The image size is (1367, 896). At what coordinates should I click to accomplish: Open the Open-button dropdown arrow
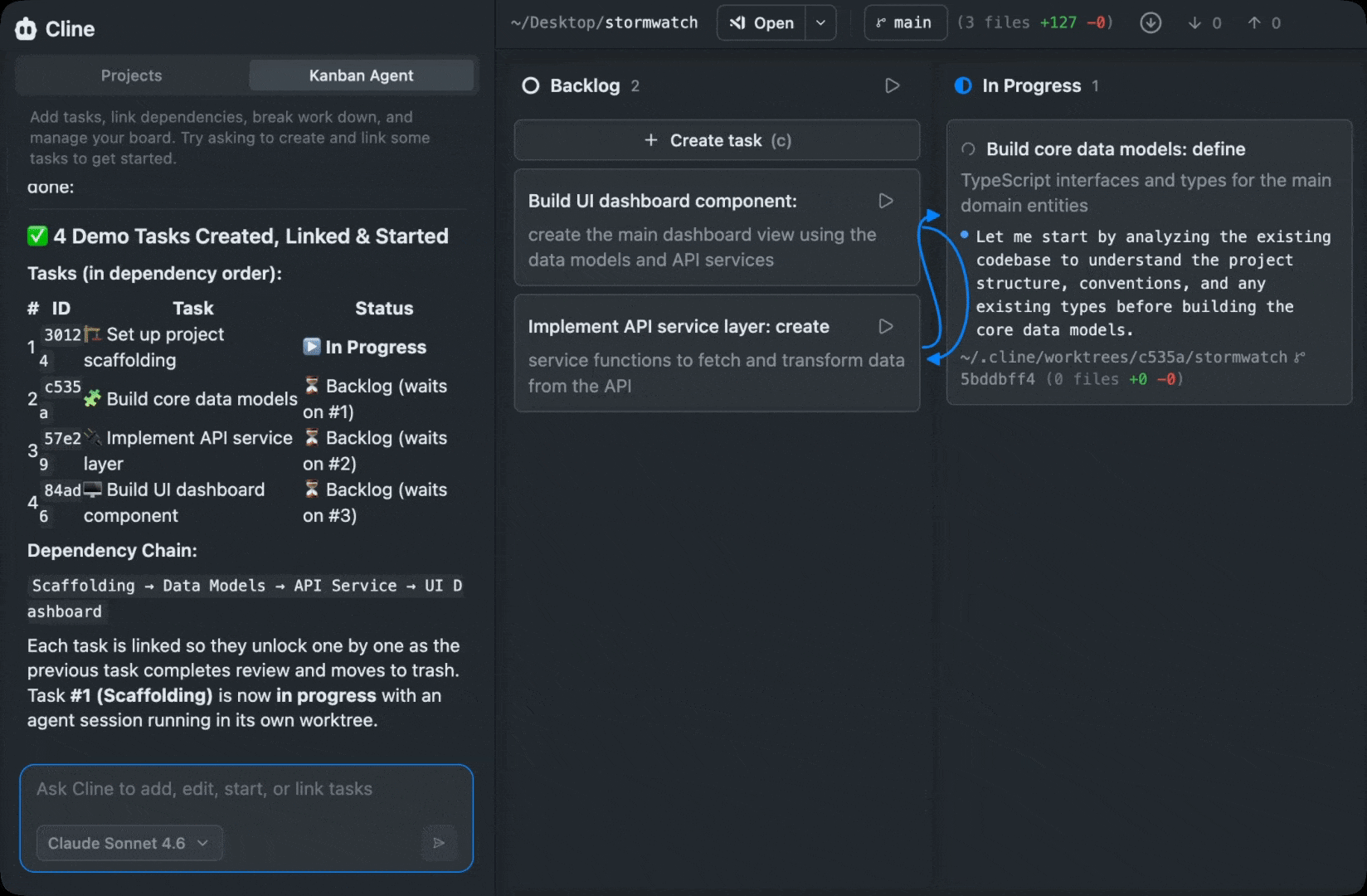(x=820, y=23)
